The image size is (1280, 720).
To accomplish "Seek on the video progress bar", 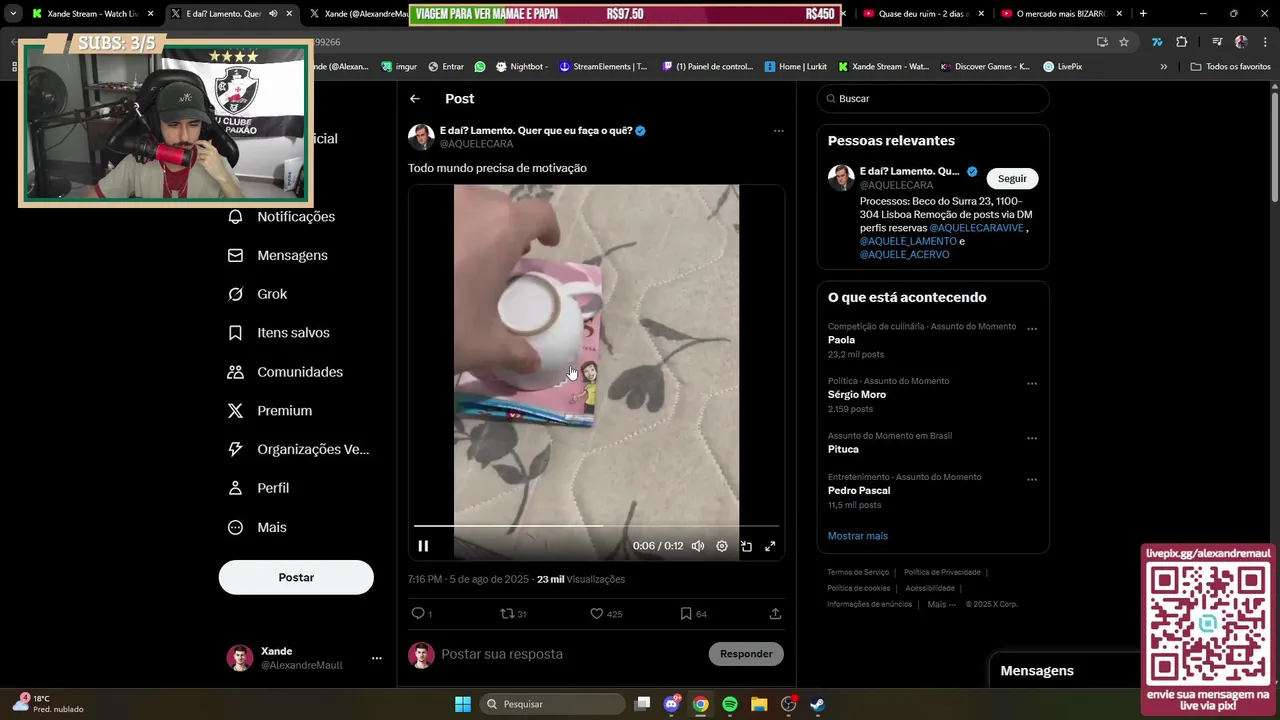I will 596,525.
